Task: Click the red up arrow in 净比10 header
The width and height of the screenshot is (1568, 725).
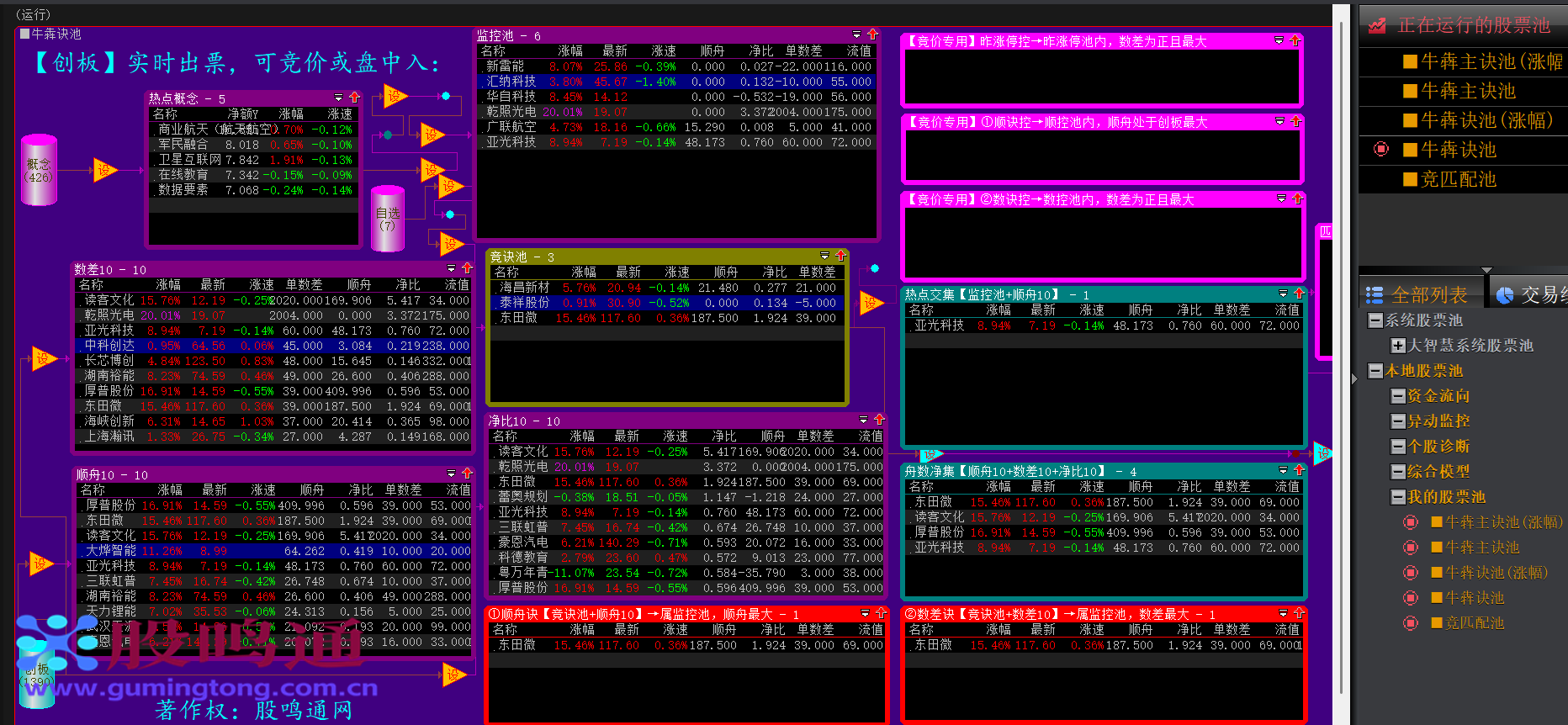Action: (879, 419)
